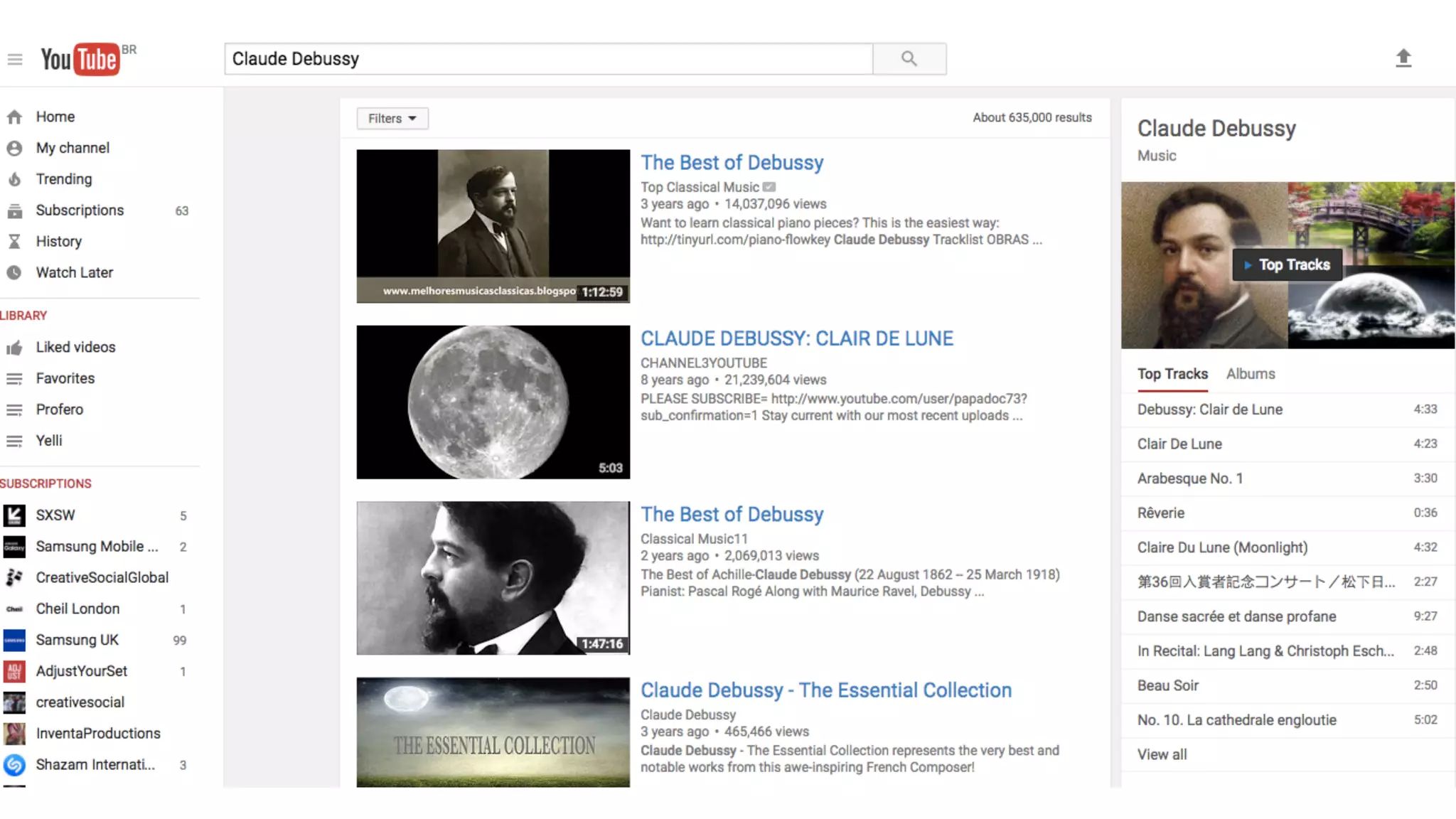1456x819 pixels.
Task: Click the Shazam channel avatar icon
Action: (14, 765)
